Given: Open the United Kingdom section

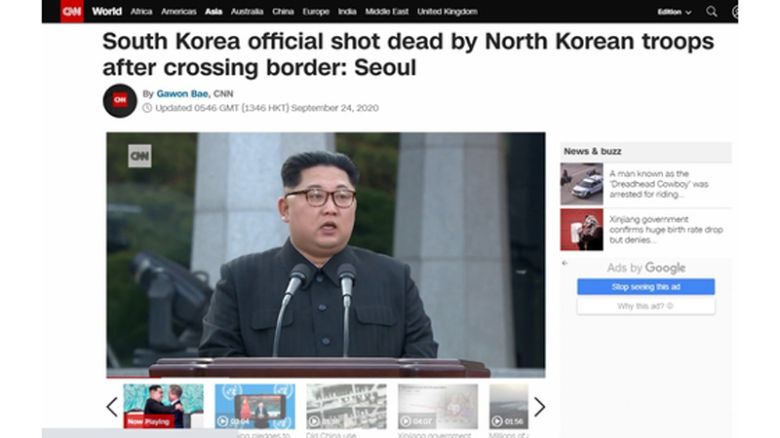Looking at the screenshot, I should click(x=447, y=11).
